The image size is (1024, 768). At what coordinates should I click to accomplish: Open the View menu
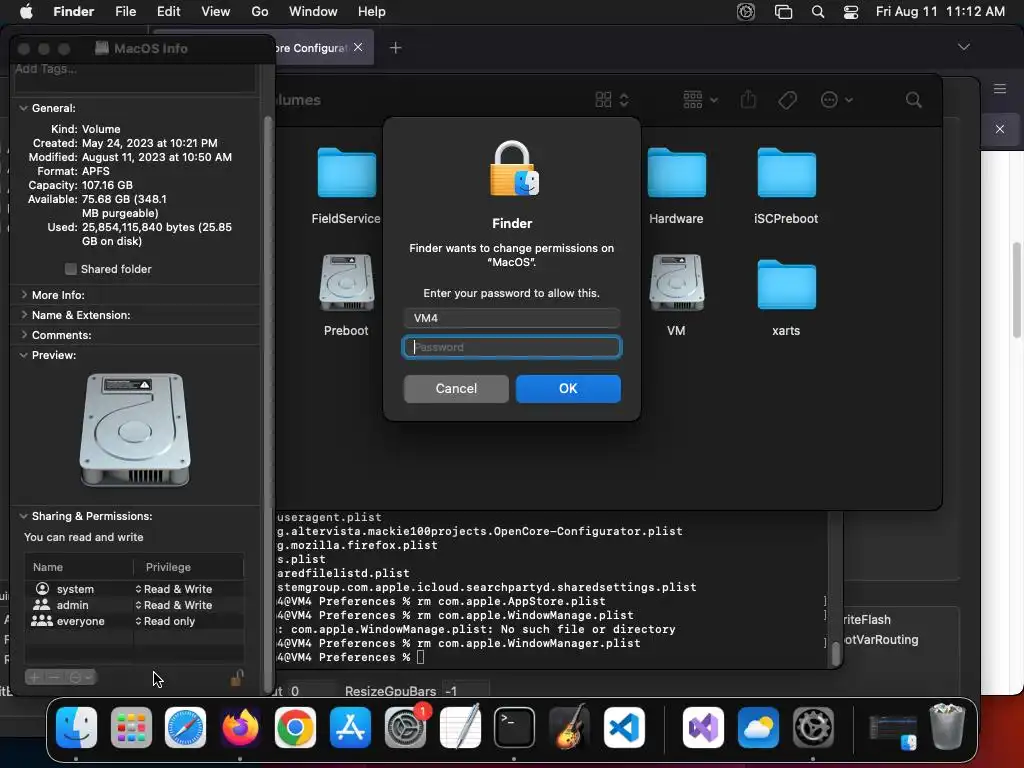pos(216,12)
